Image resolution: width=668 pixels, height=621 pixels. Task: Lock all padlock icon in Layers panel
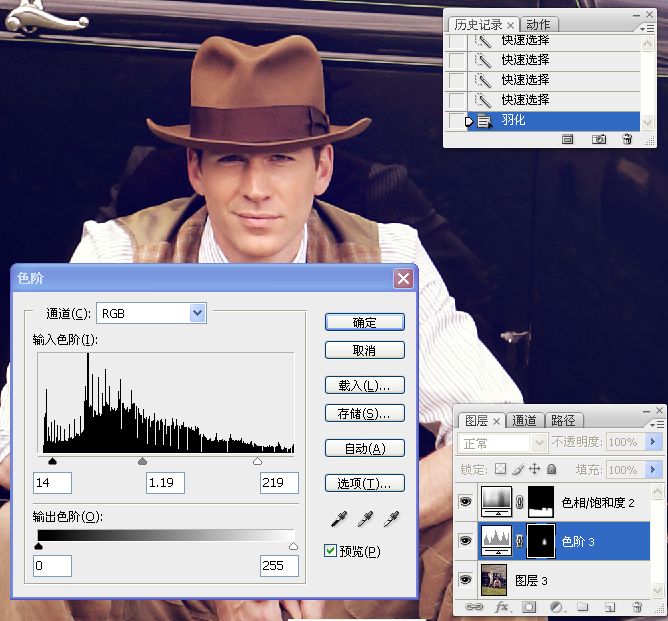point(551,469)
